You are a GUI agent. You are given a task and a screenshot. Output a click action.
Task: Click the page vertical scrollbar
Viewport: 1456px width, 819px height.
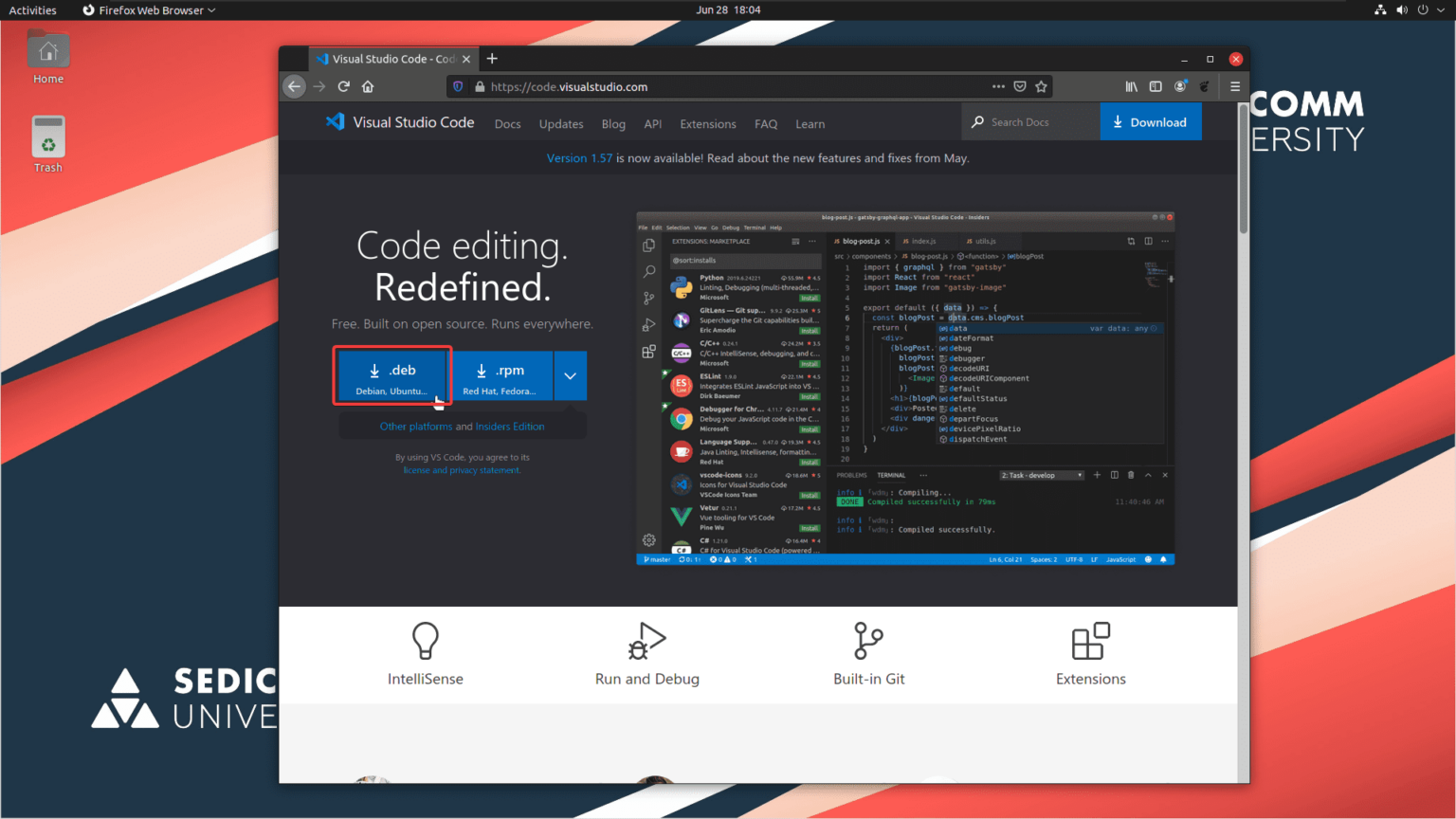(1243, 171)
